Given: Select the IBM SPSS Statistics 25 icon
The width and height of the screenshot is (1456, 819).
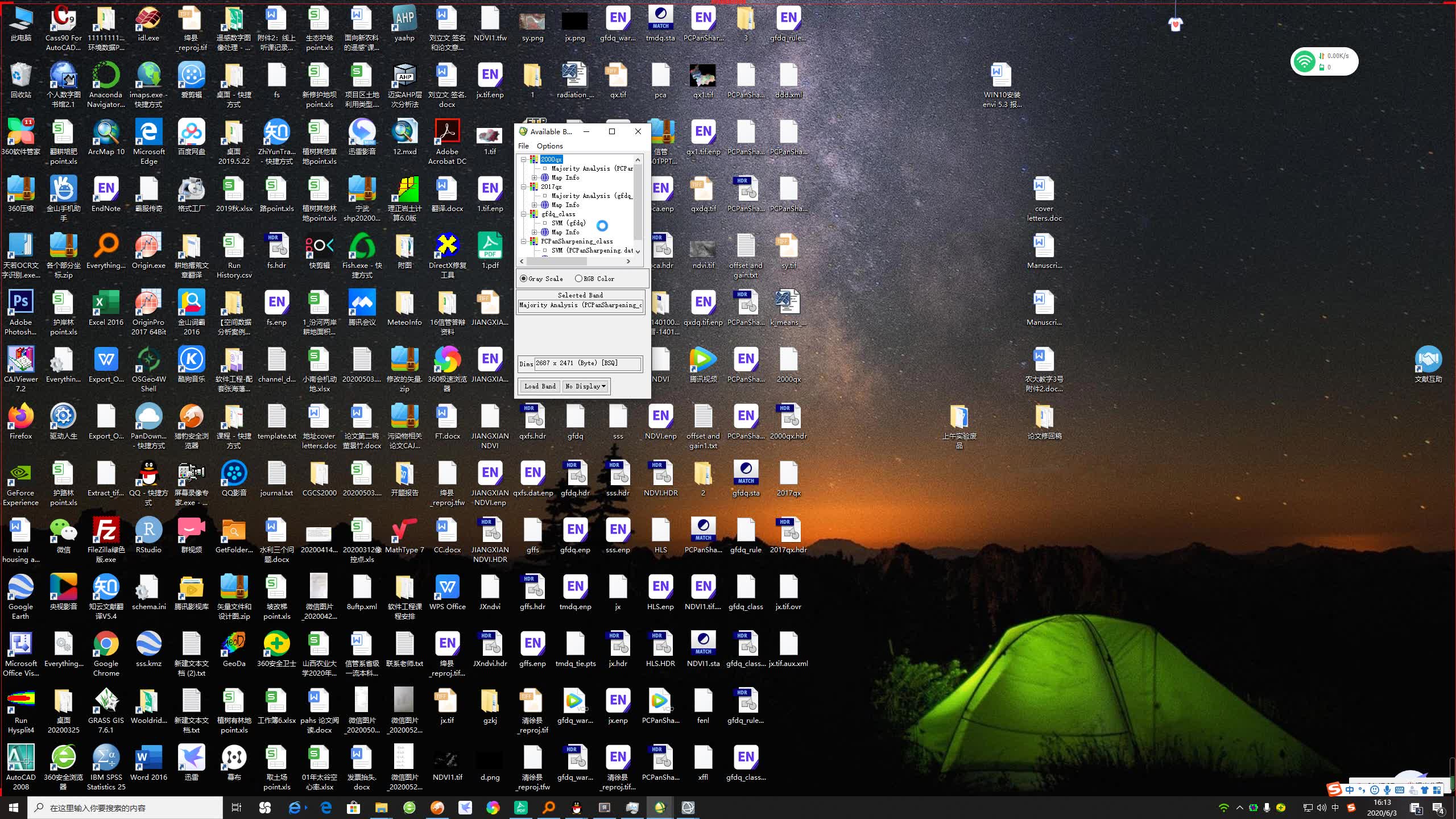Looking at the screenshot, I should tap(106, 768).
